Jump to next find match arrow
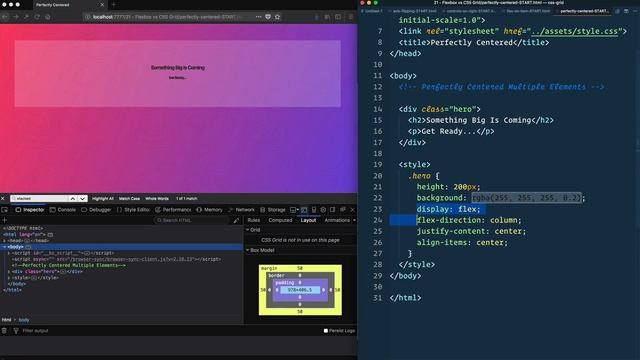Screen dimensions: 640x360 82,198
